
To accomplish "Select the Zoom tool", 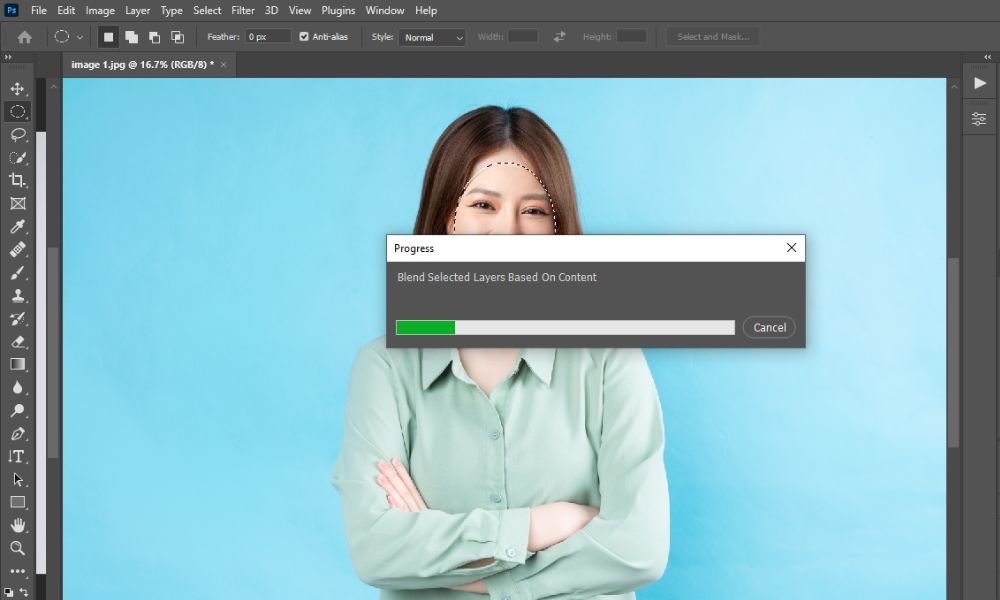I will pos(17,548).
